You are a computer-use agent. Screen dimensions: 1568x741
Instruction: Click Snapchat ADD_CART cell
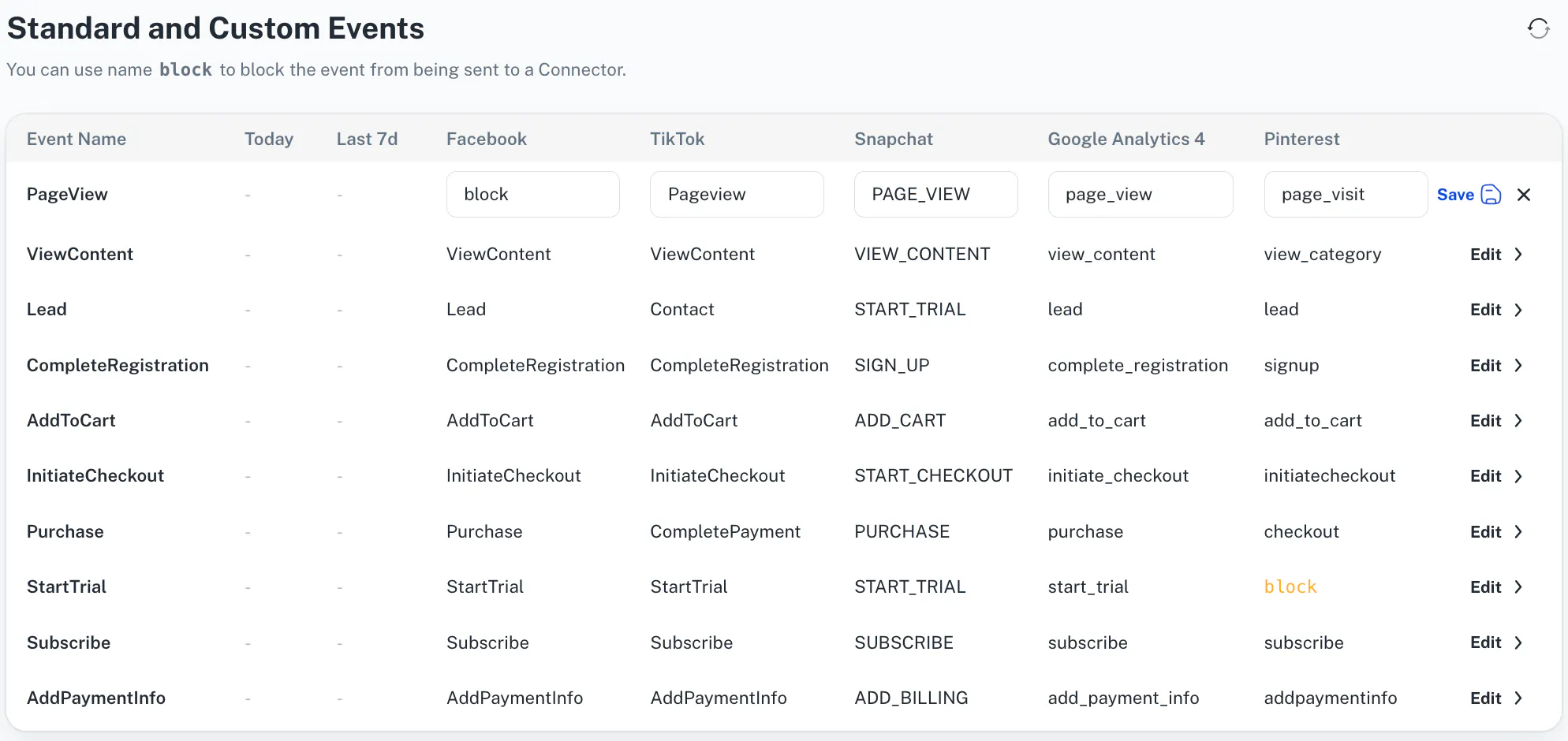point(900,420)
